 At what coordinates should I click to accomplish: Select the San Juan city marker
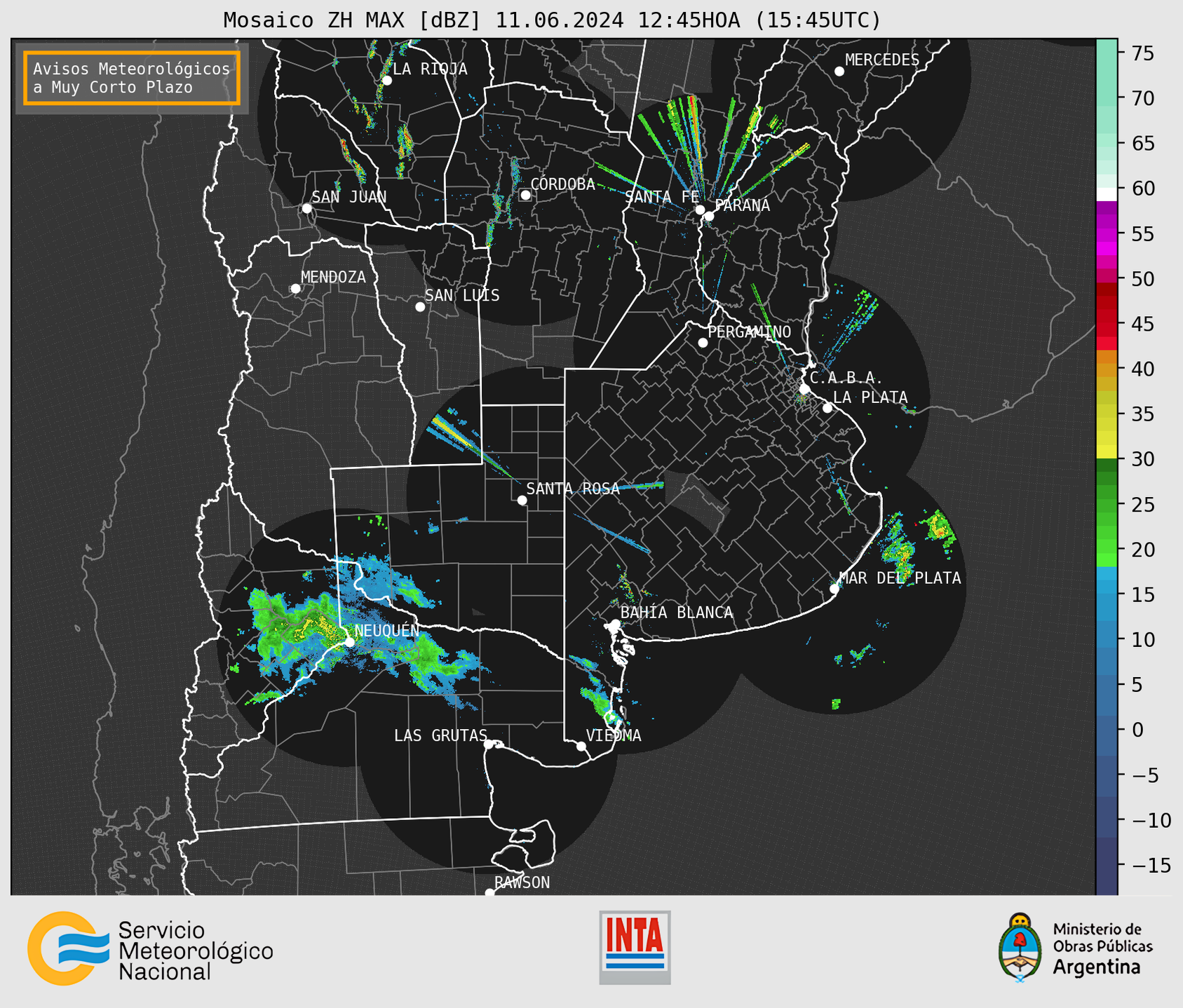click(306, 208)
